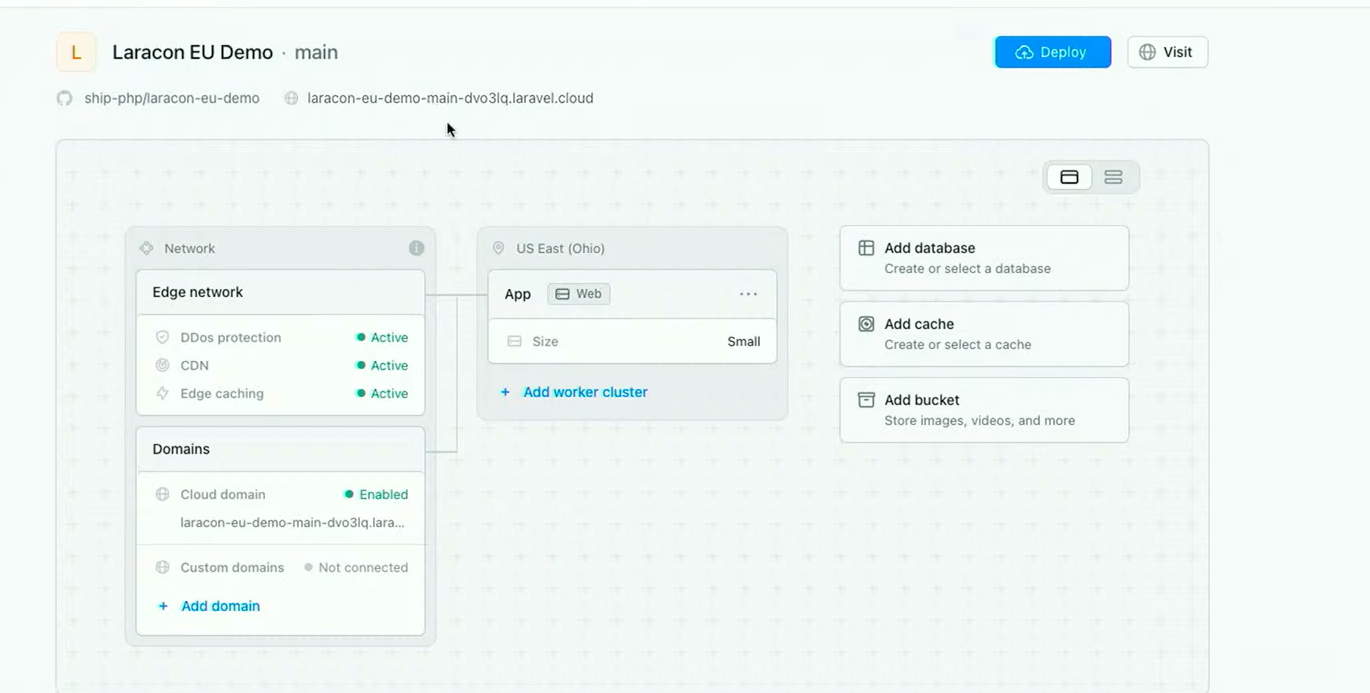Click the CDN Active status
The height and width of the screenshot is (693, 1370).
382,365
